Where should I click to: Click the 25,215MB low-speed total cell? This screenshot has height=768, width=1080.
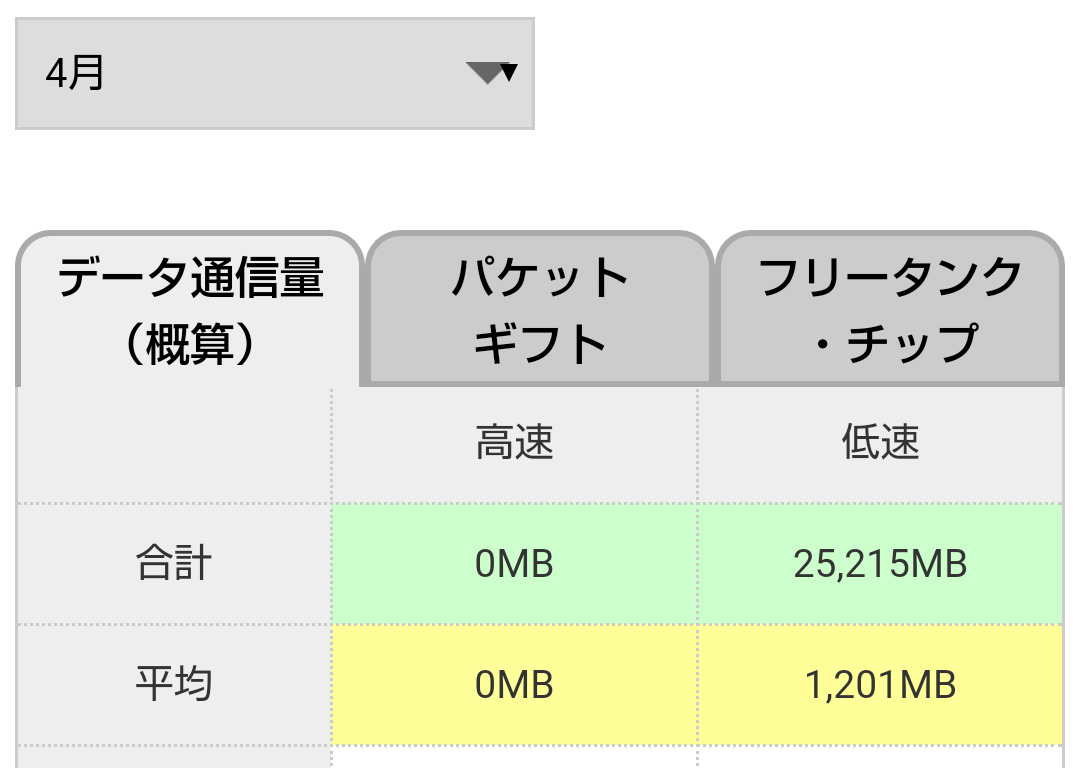(x=880, y=564)
